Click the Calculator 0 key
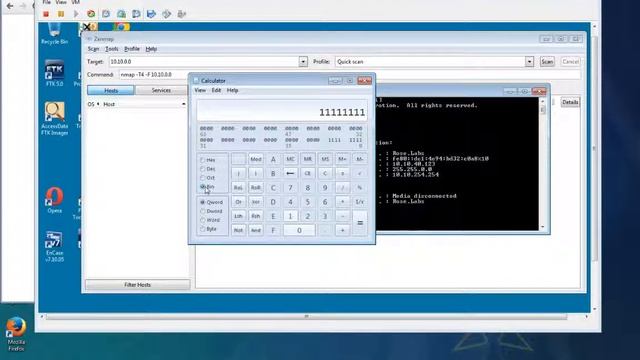This screenshot has height=360, width=640. 299,231
